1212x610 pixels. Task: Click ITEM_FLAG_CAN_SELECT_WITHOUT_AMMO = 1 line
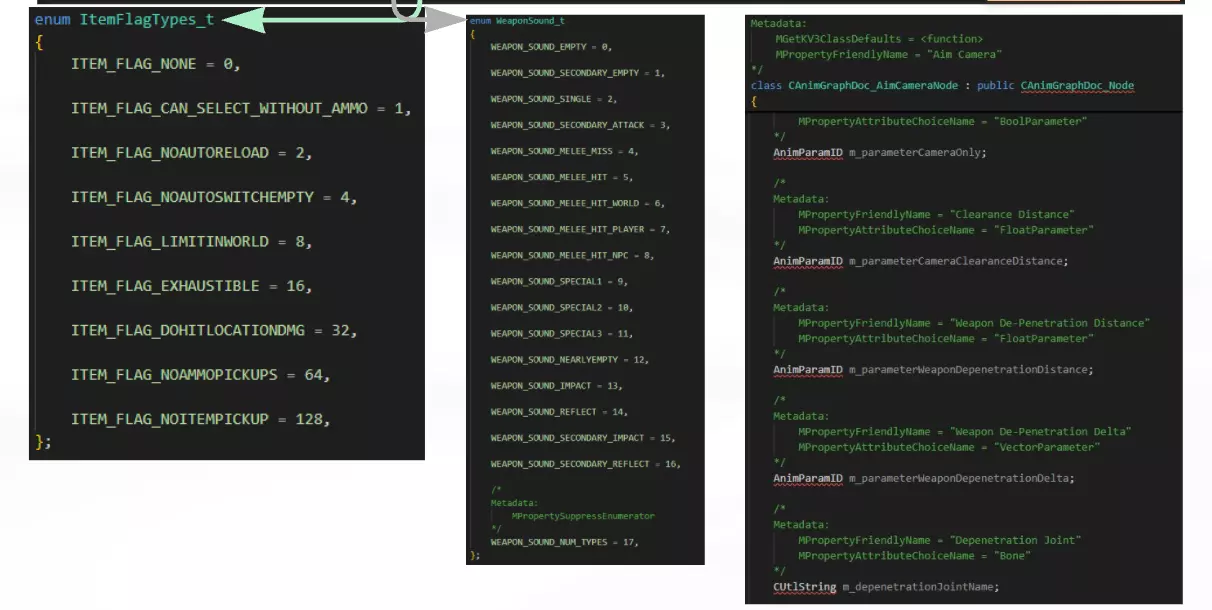click(x=241, y=108)
